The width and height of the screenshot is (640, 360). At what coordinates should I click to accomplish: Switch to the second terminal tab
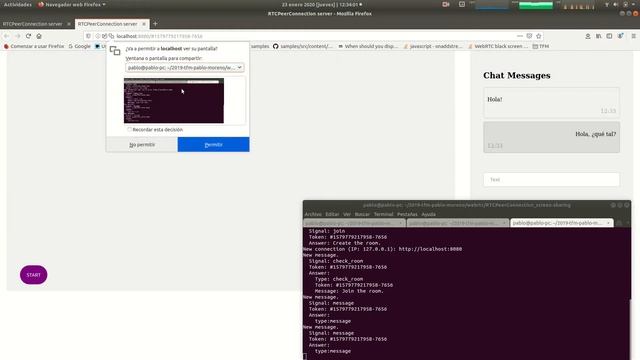tap(458, 223)
